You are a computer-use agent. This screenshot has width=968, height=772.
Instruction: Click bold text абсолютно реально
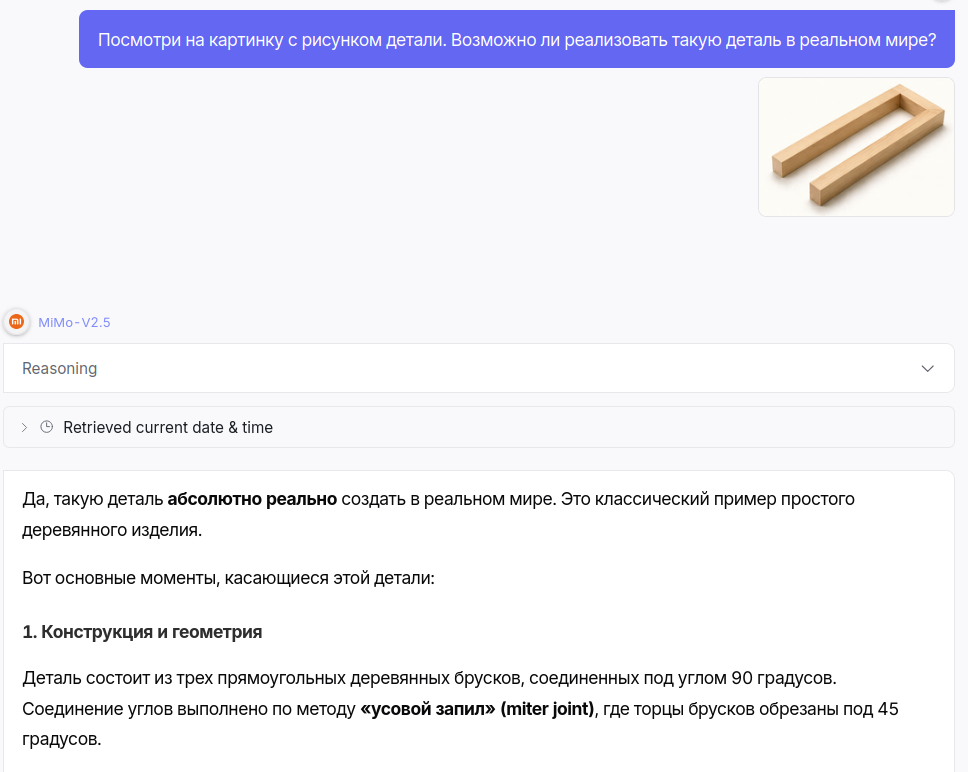point(252,499)
